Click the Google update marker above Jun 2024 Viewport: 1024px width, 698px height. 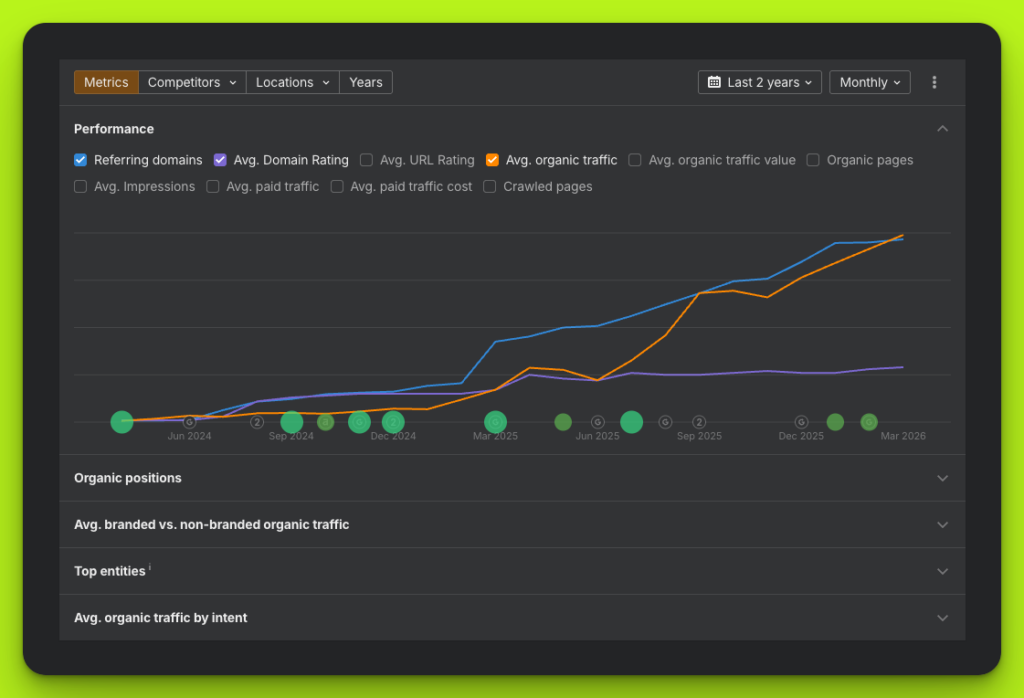[189, 422]
